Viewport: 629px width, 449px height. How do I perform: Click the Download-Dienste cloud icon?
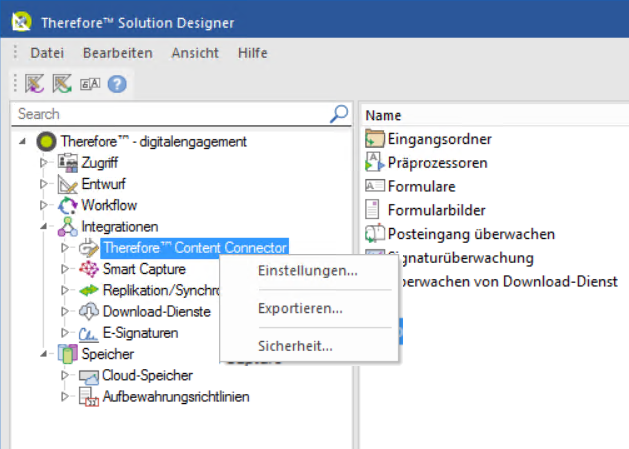89,311
